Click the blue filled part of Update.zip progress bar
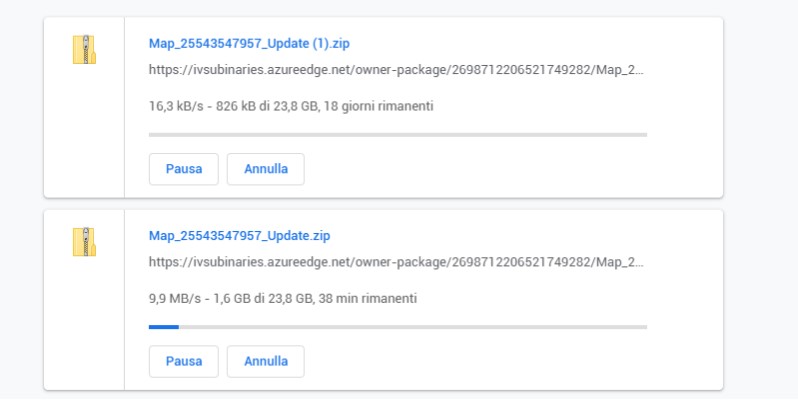The image size is (798, 409). point(163,327)
